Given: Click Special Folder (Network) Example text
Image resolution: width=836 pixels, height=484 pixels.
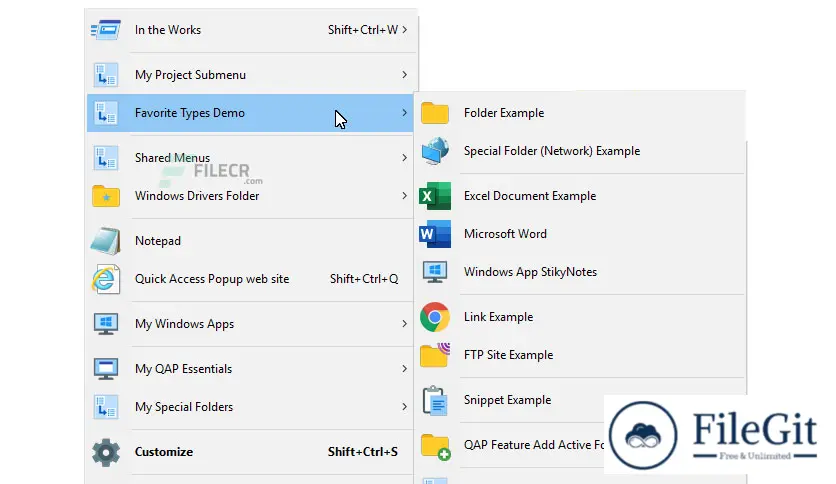Looking at the screenshot, I should click(552, 151).
